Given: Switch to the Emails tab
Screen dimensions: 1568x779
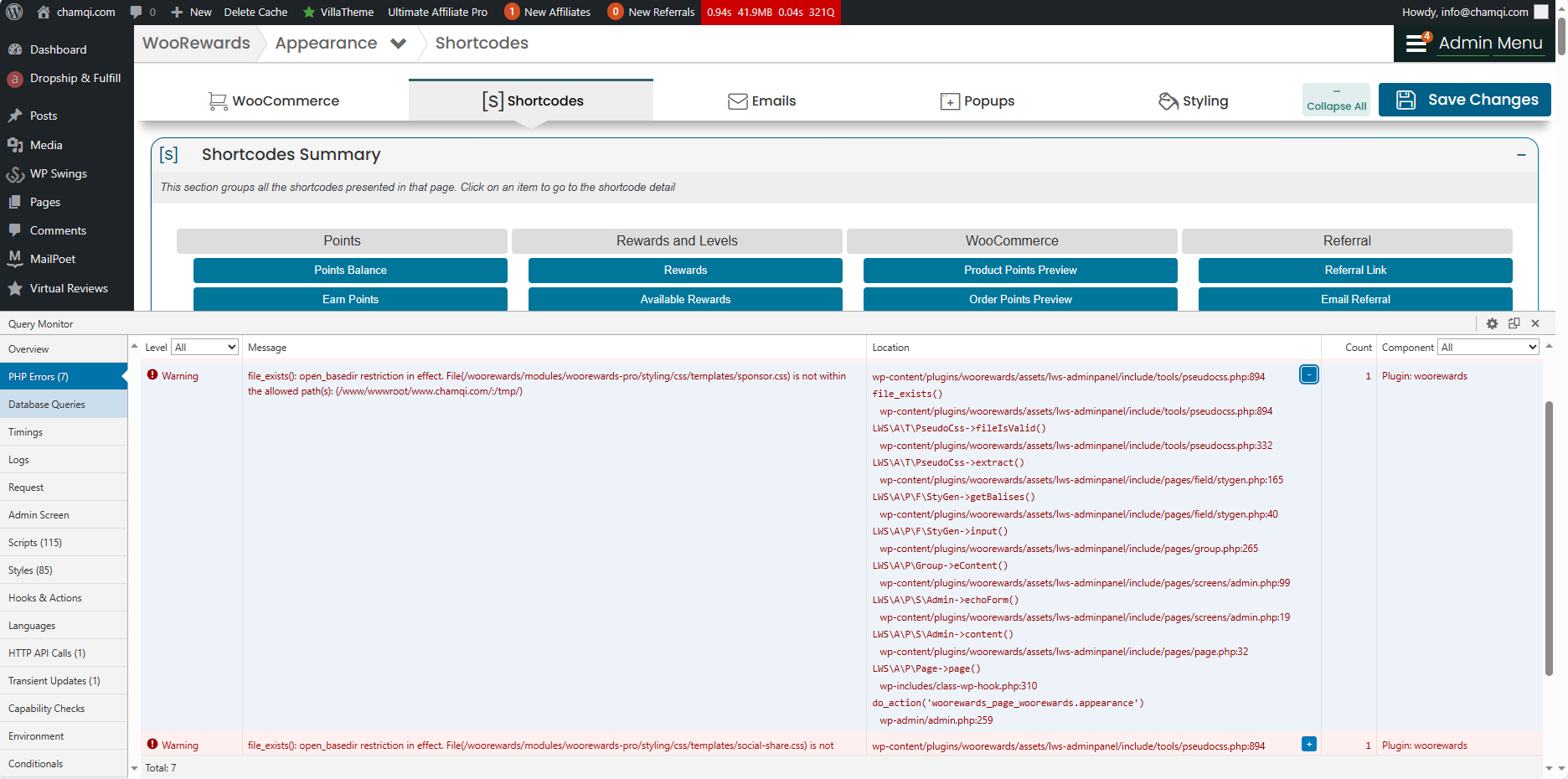Looking at the screenshot, I should click(761, 101).
